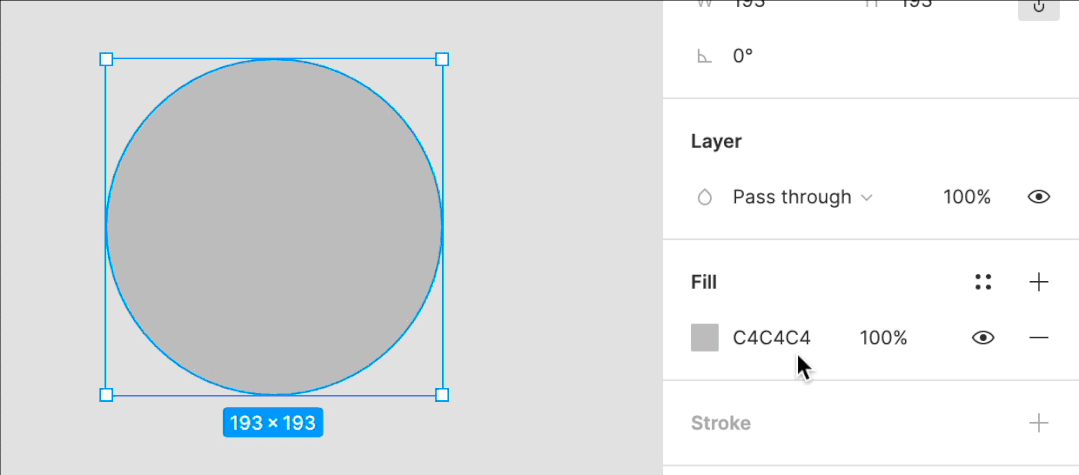
Task: Select the gray circle on the canvas
Action: (274, 227)
